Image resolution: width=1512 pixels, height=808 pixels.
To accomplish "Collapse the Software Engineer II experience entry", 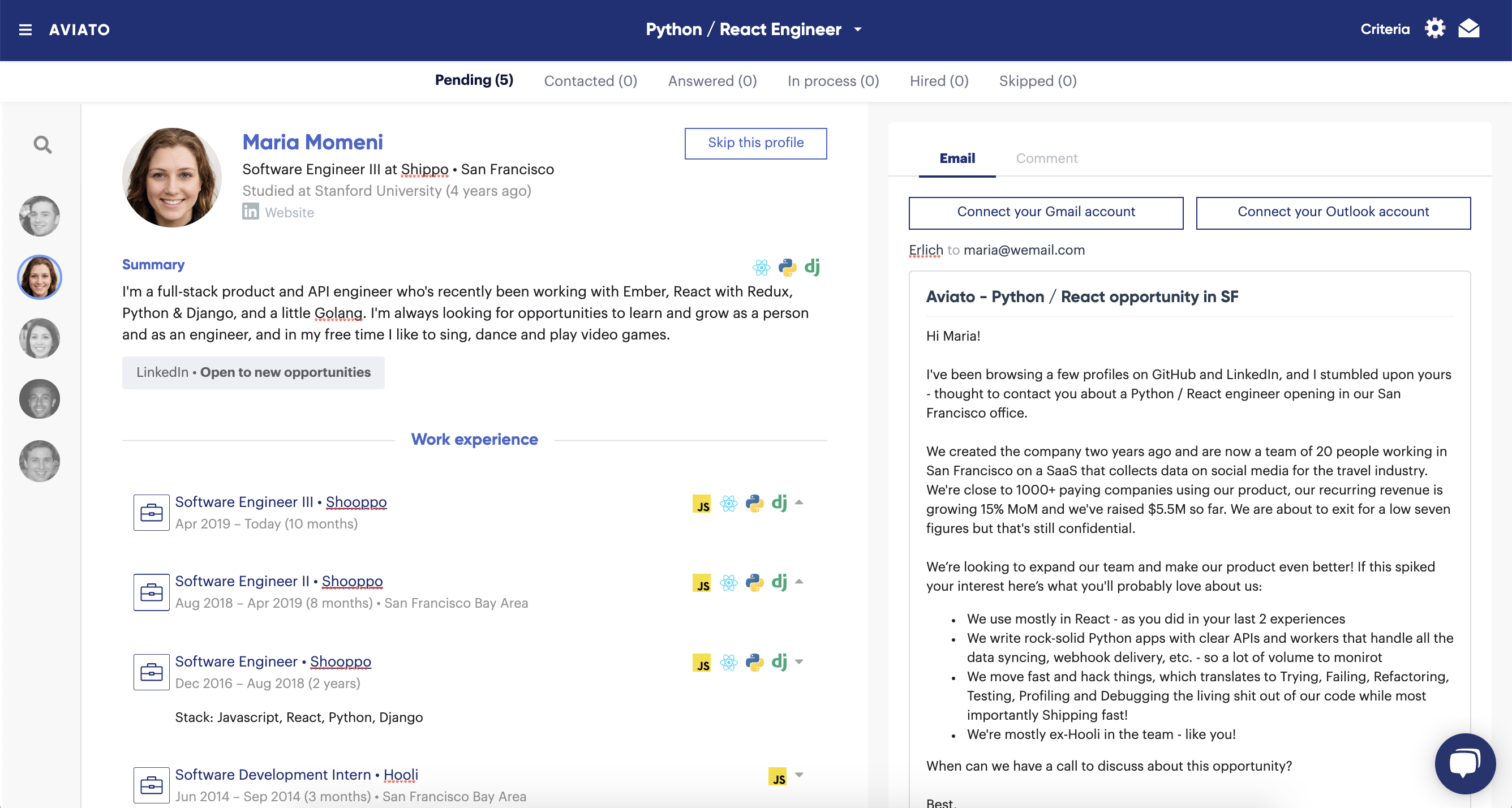I will coord(799,582).
